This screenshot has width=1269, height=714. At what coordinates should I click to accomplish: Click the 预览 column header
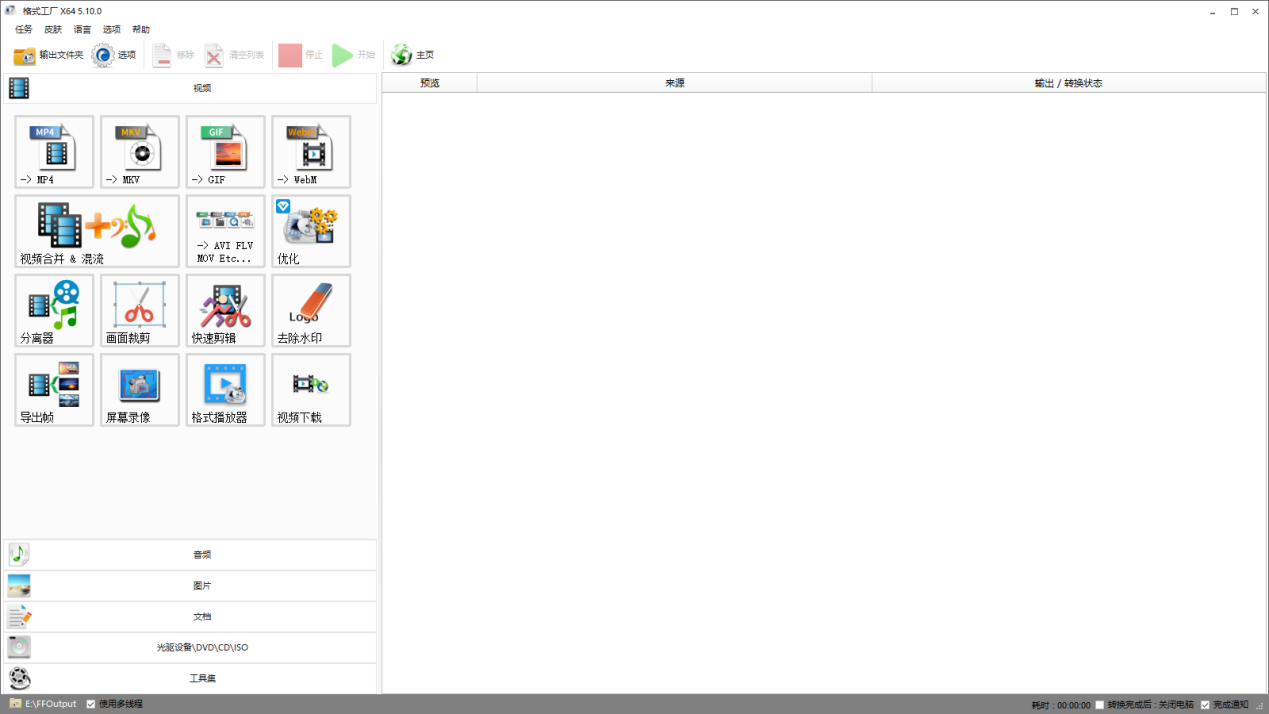[430, 83]
